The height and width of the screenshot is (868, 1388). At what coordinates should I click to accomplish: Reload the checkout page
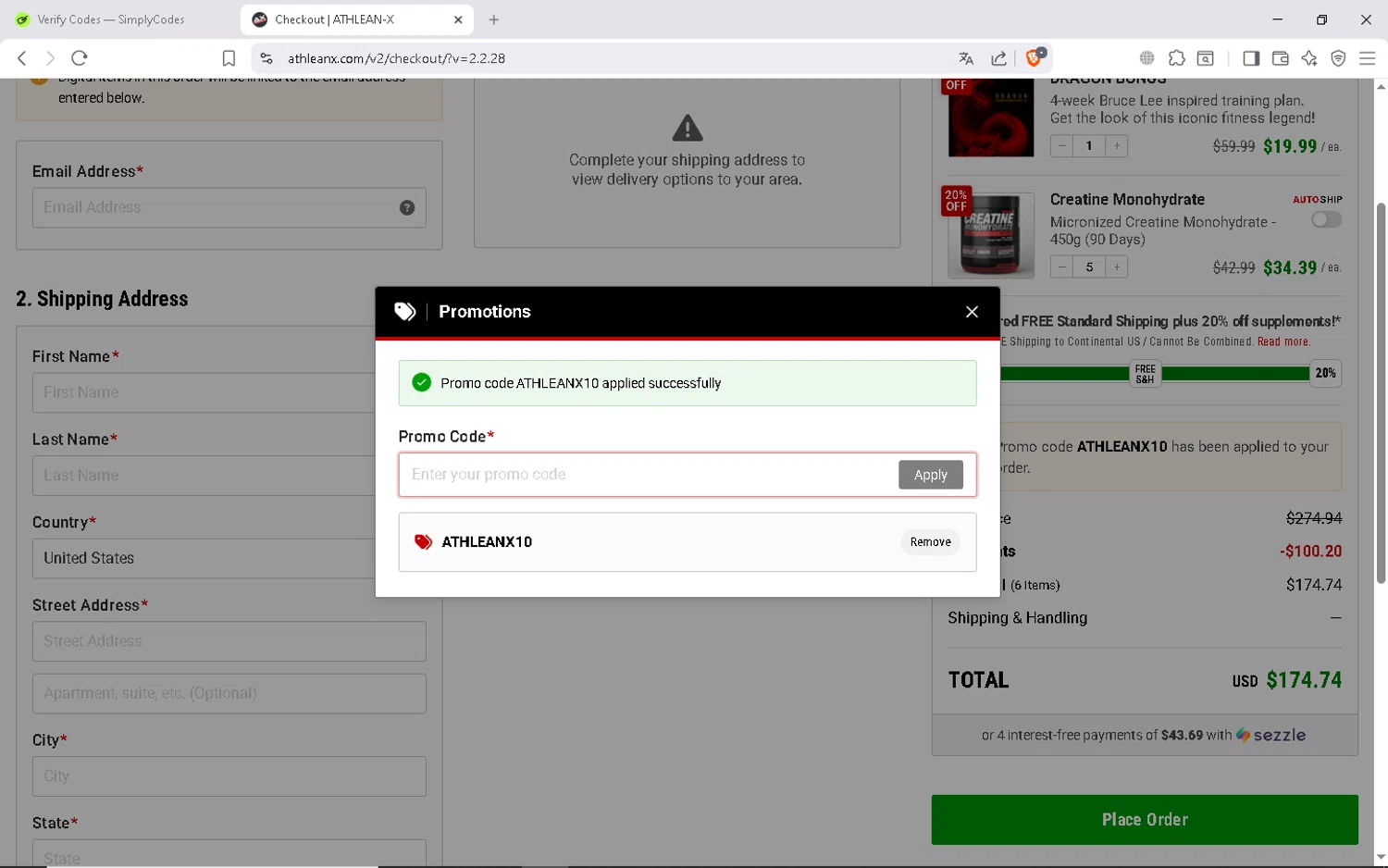(80, 58)
